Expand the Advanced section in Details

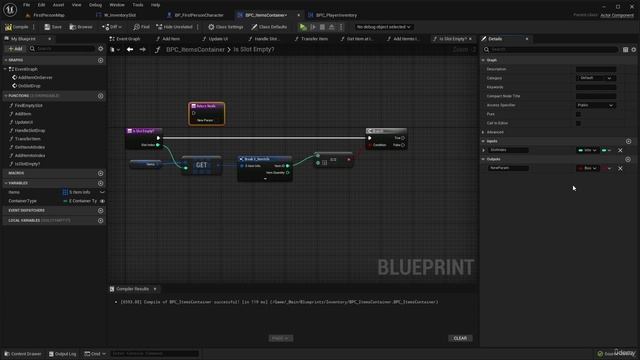click(483, 132)
